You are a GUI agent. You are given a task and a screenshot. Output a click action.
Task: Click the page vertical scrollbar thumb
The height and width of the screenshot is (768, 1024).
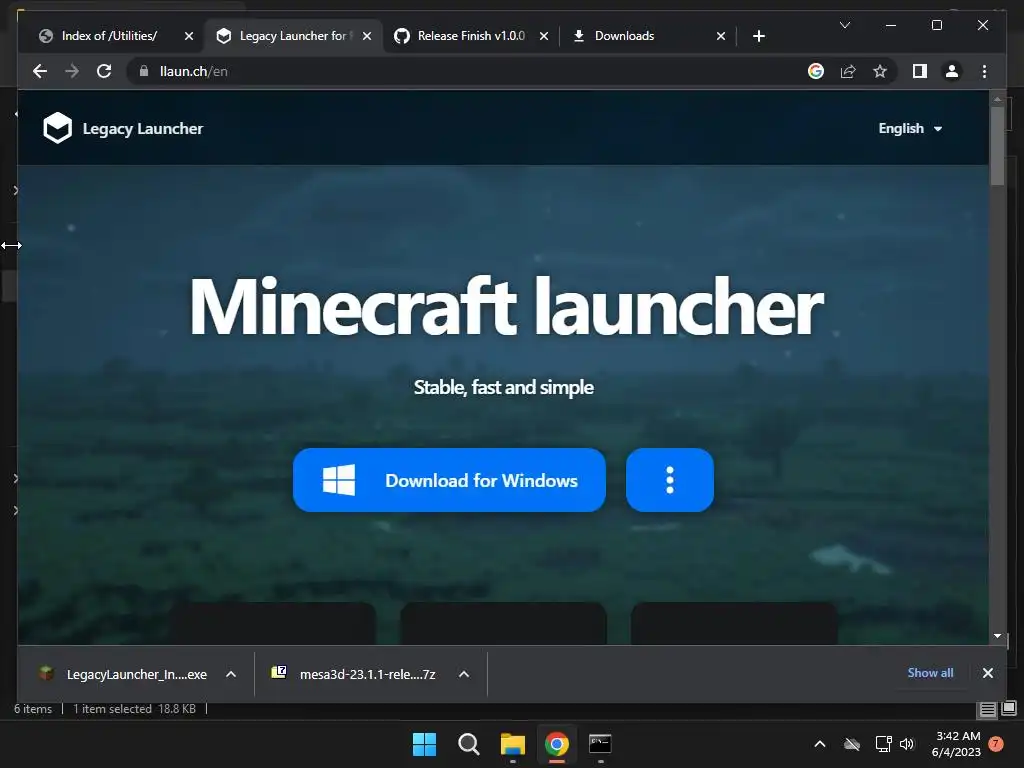point(997,145)
